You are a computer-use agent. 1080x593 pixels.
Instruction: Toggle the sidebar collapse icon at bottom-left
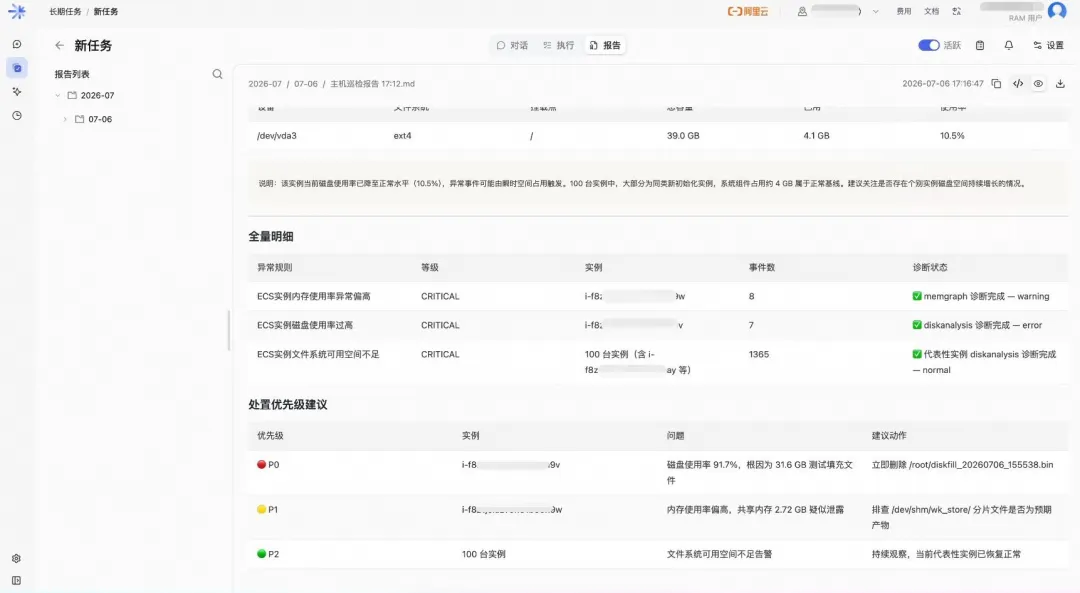17,581
